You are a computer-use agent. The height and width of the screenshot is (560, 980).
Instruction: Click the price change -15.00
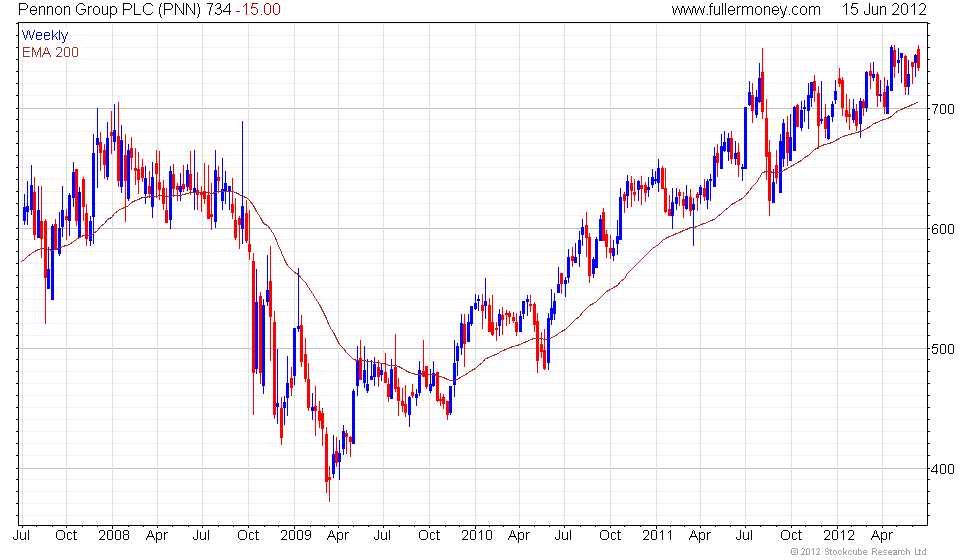pyautogui.click(x=258, y=9)
